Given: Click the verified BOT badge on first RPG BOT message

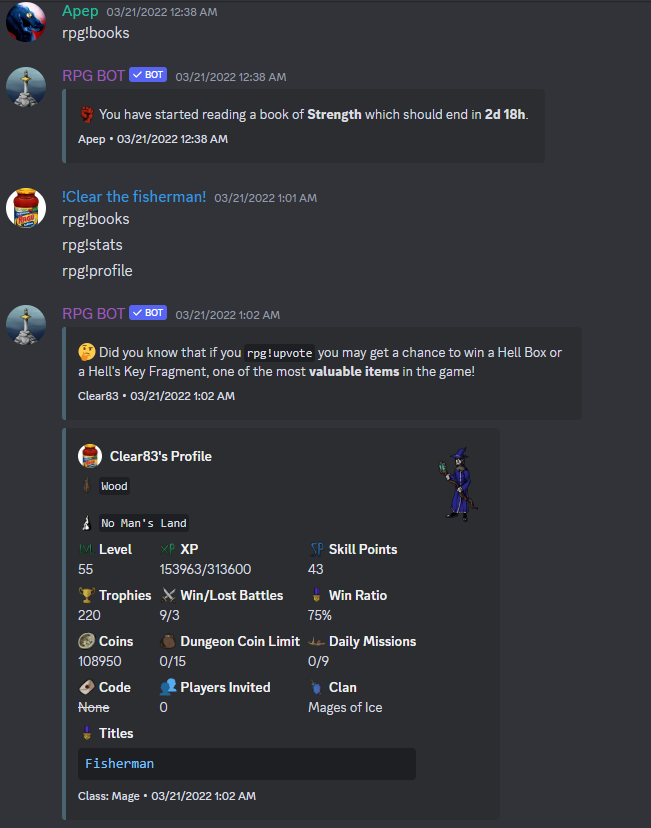Looking at the screenshot, I should click(148, 75).
